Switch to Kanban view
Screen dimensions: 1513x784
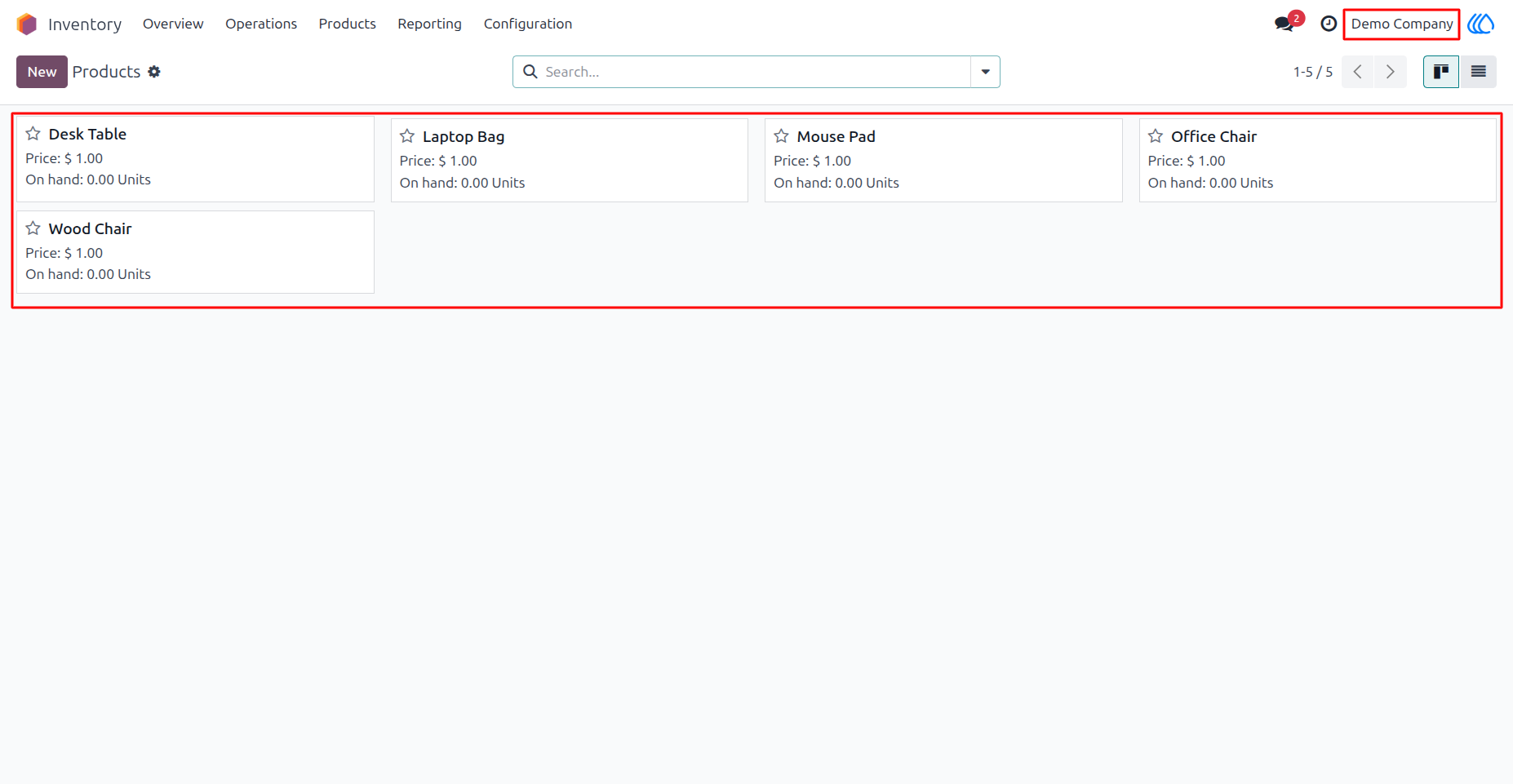[1441, 72]
